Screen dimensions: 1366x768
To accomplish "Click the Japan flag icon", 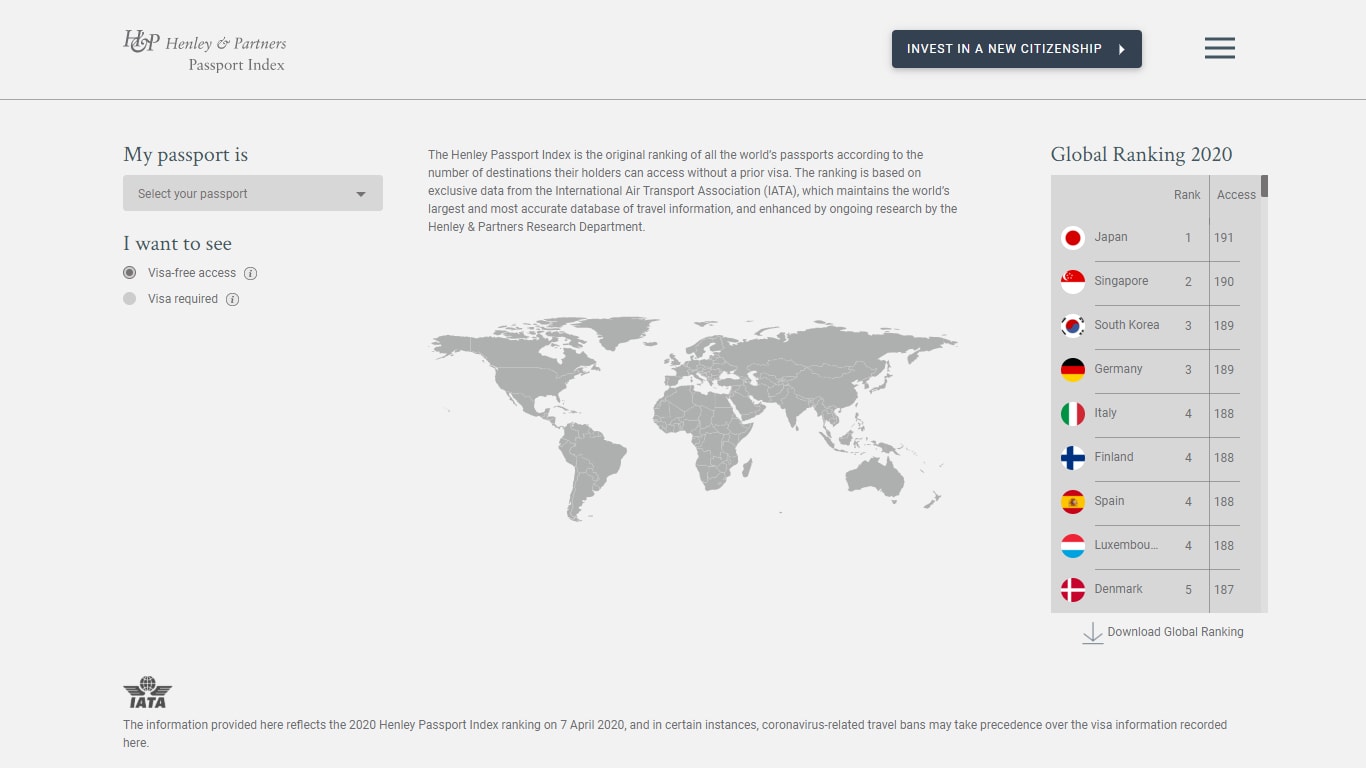I will [x=1072, y=238].
